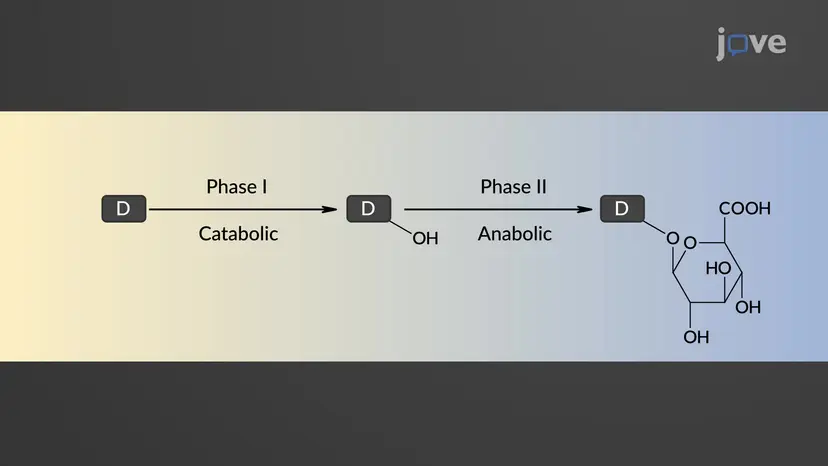
Task: Click the JoVE logo watermark
Action: [751, 43]
